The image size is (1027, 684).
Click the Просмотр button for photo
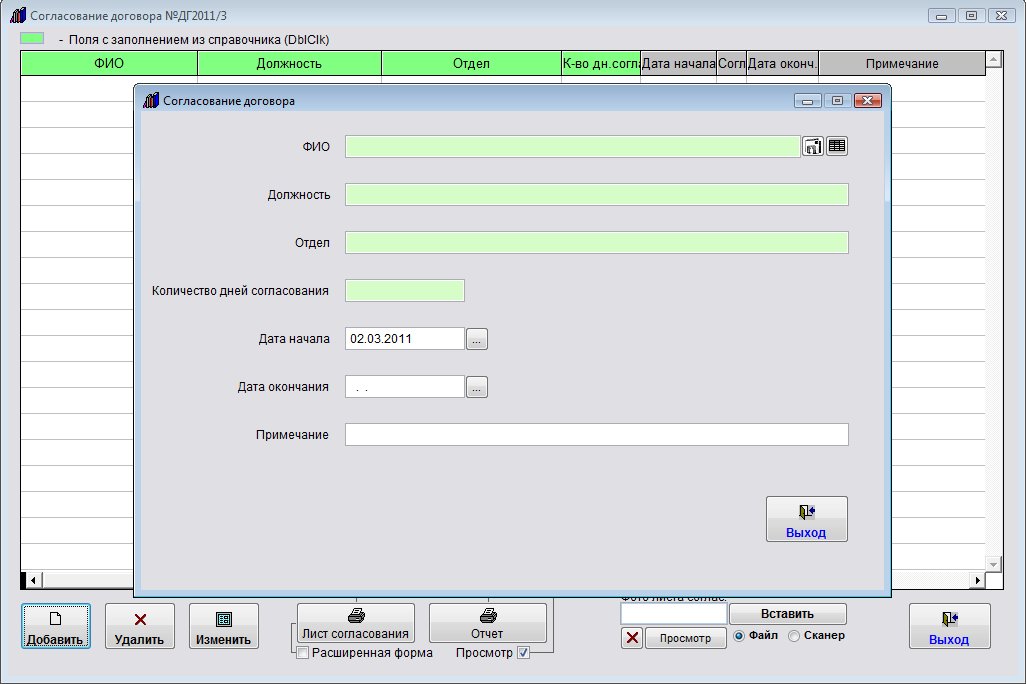point(685,637)
